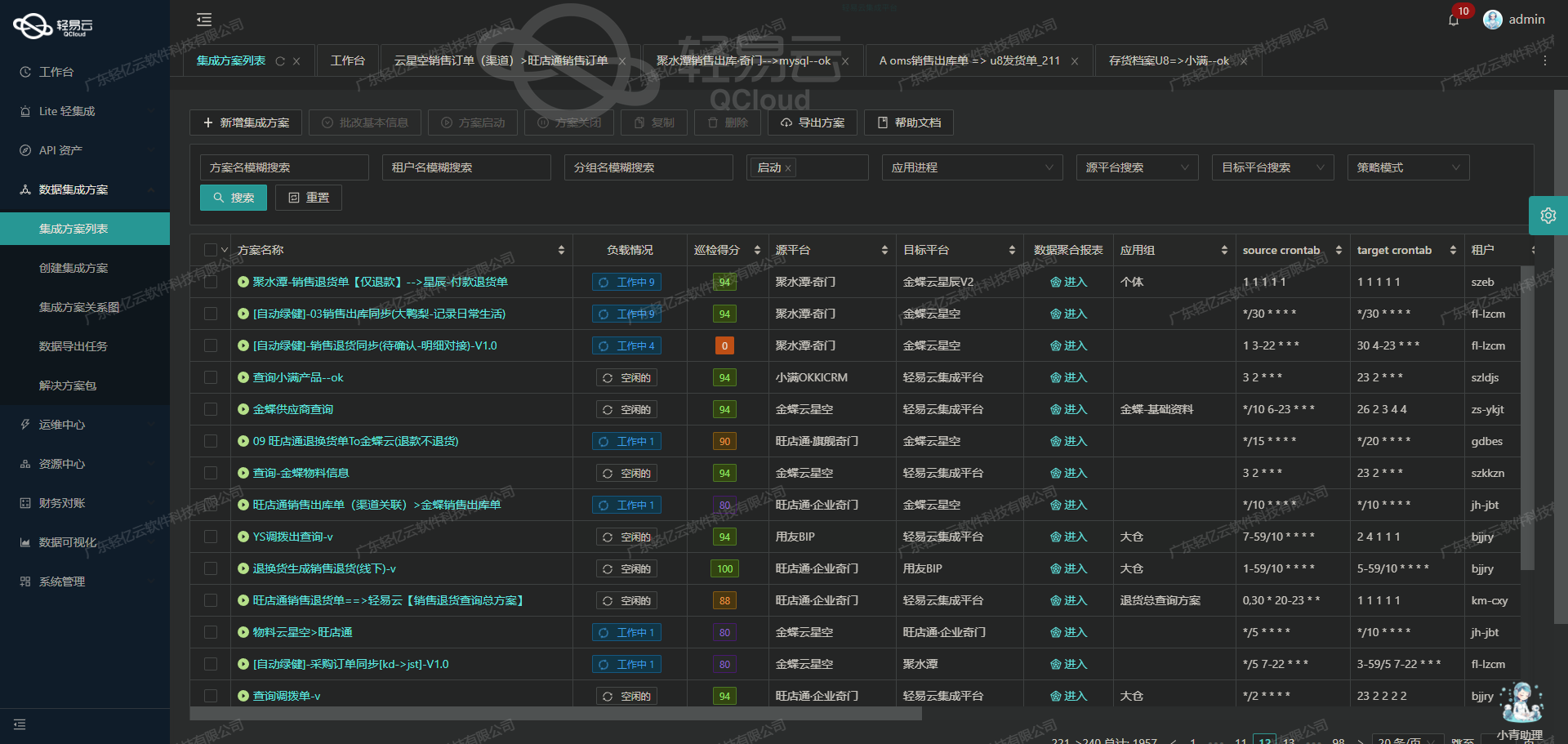The image size is (1568, 744).
Task: Switch to 云星空销售订单 tab
Action: (501, 60)
